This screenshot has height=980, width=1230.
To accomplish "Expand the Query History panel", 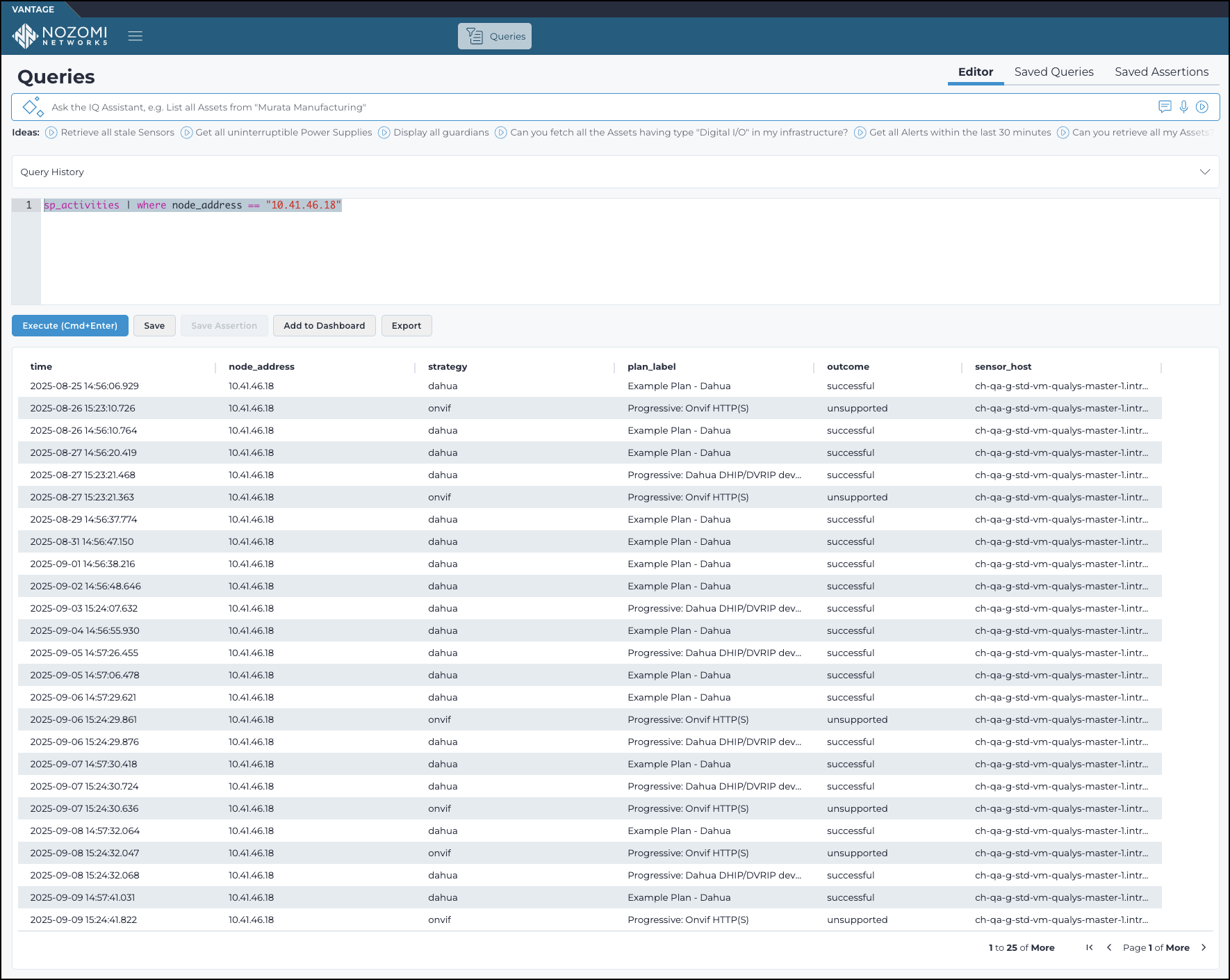I will click(1204, 172).
